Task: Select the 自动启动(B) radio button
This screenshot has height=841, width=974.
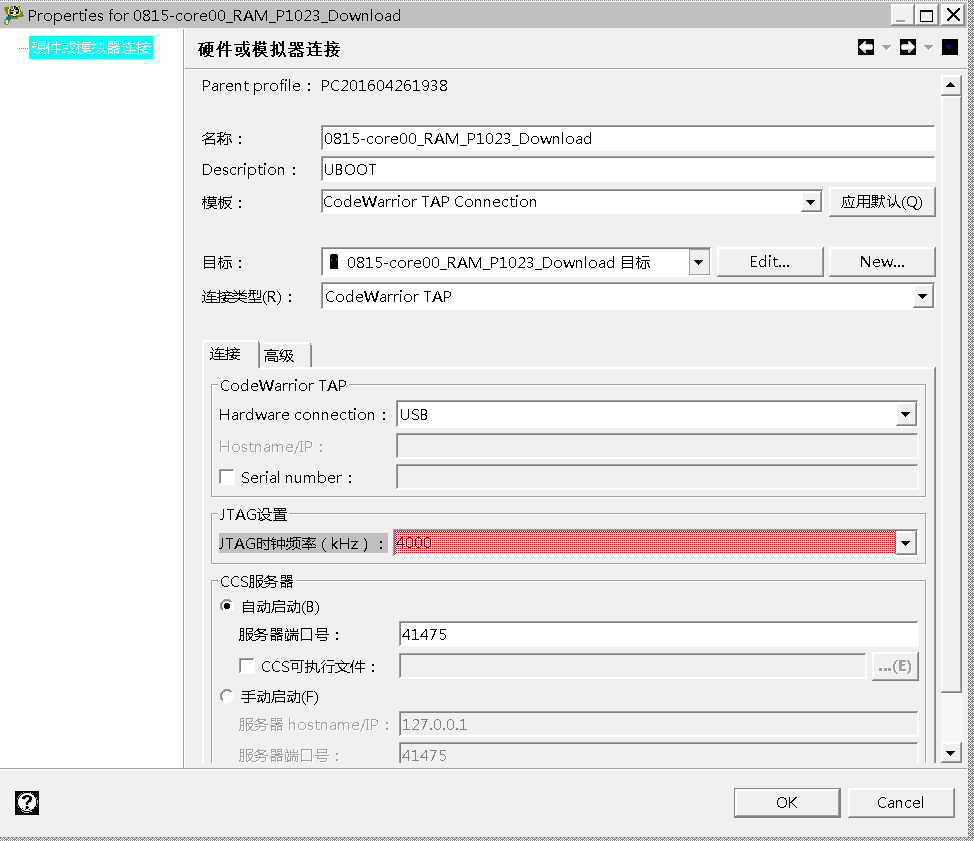Action: [227, 606]
